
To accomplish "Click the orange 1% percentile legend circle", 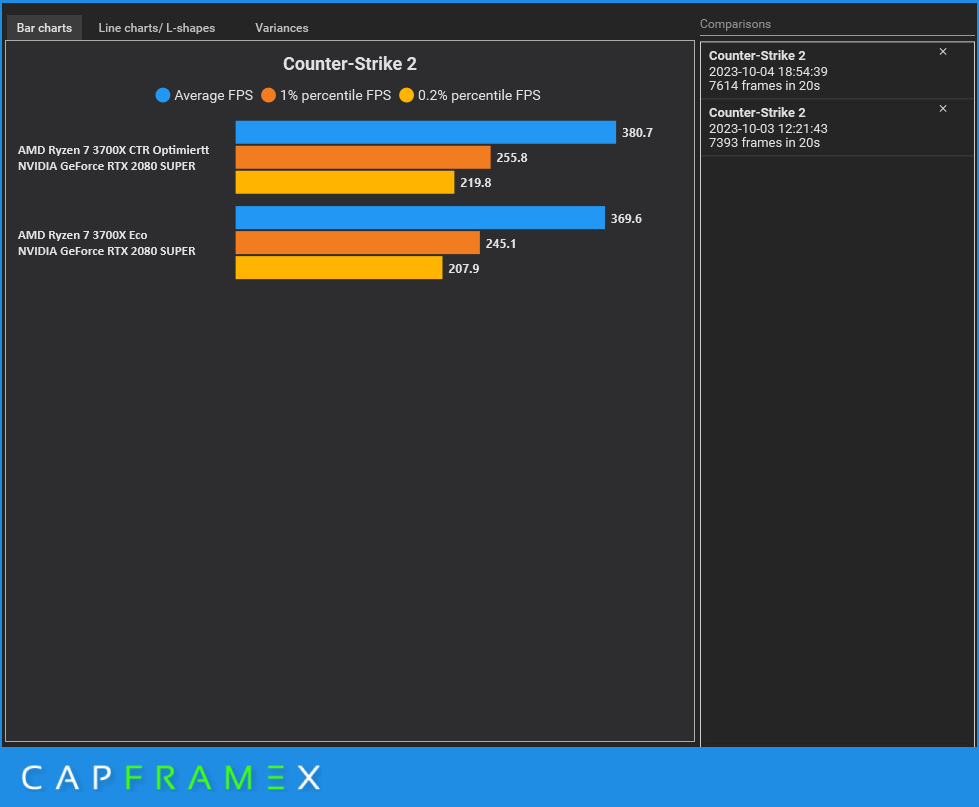I will 268,95.
